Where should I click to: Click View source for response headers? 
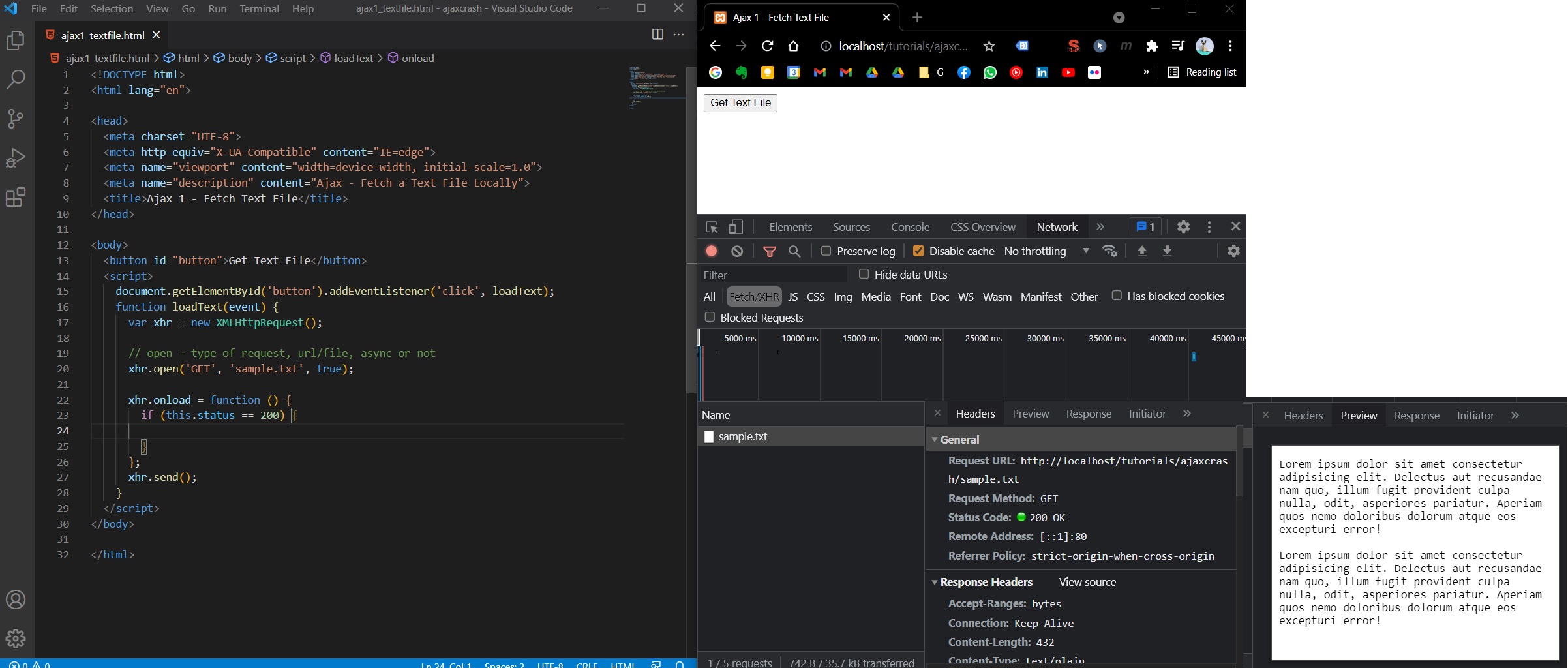tap(1087, 582)
